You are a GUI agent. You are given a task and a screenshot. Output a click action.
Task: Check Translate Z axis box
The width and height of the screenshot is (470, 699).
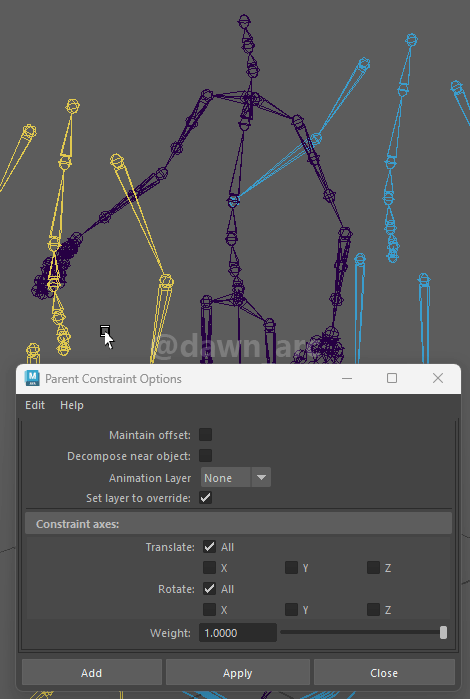[373, 567]
